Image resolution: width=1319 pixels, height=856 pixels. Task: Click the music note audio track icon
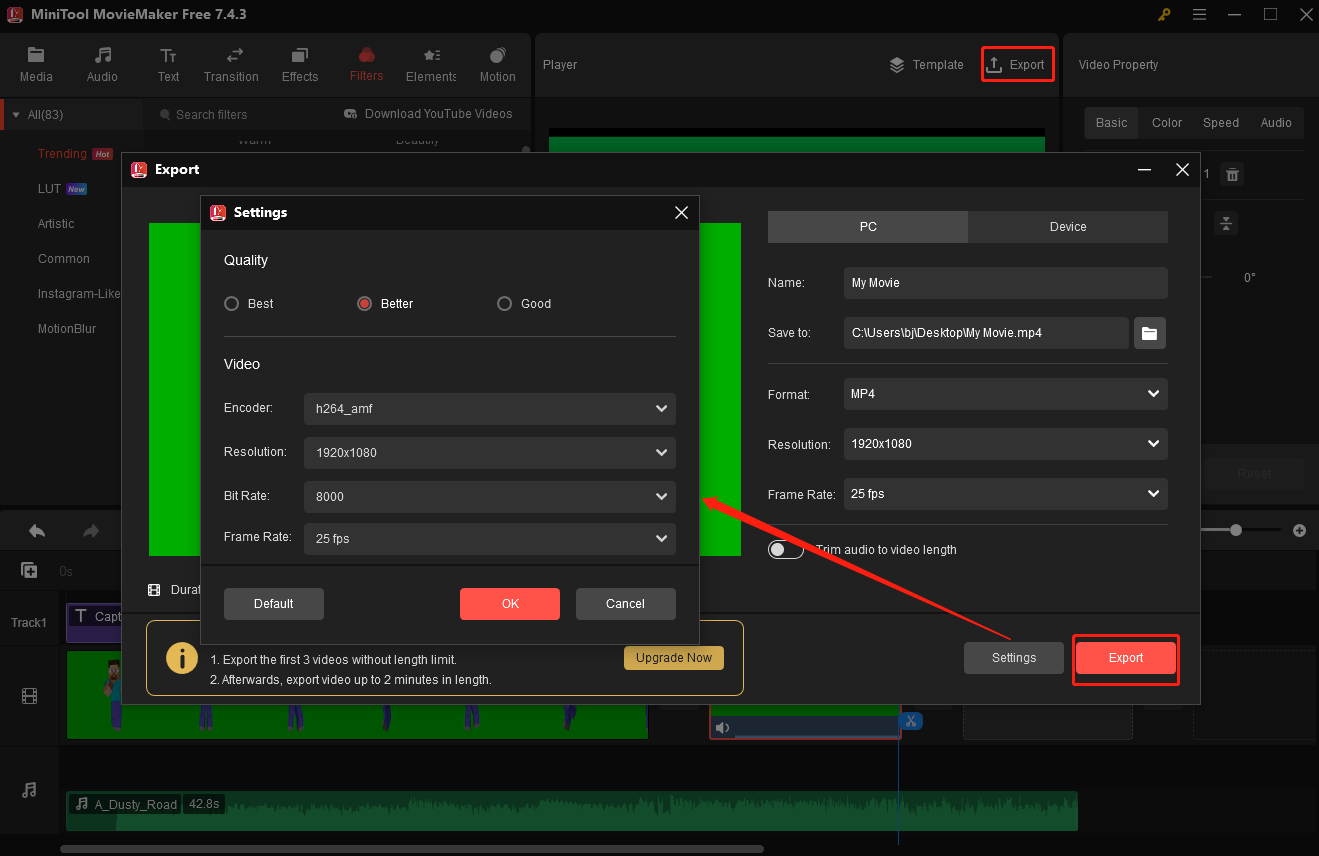pos(29,790)
